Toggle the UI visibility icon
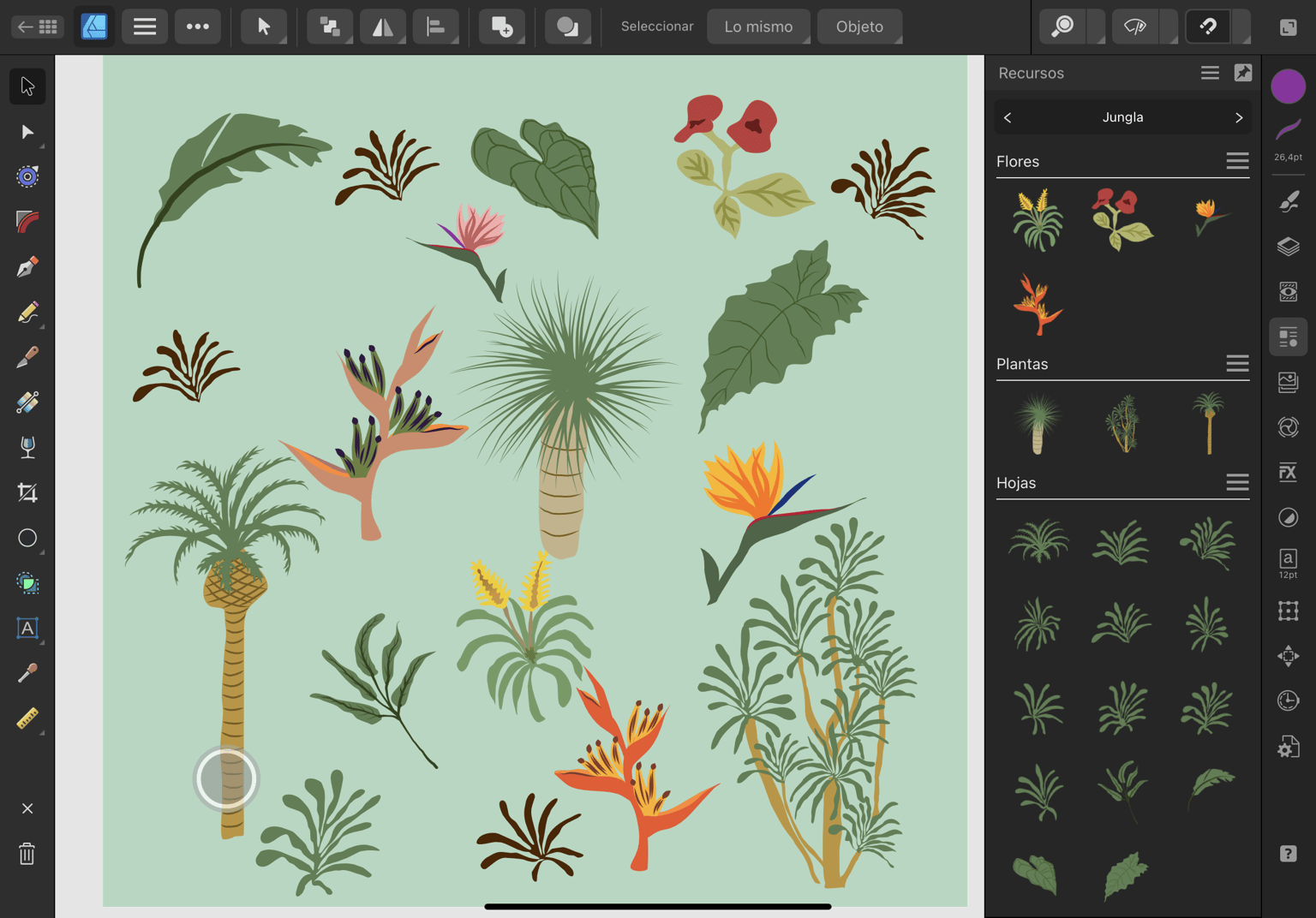 point(1288,27)
